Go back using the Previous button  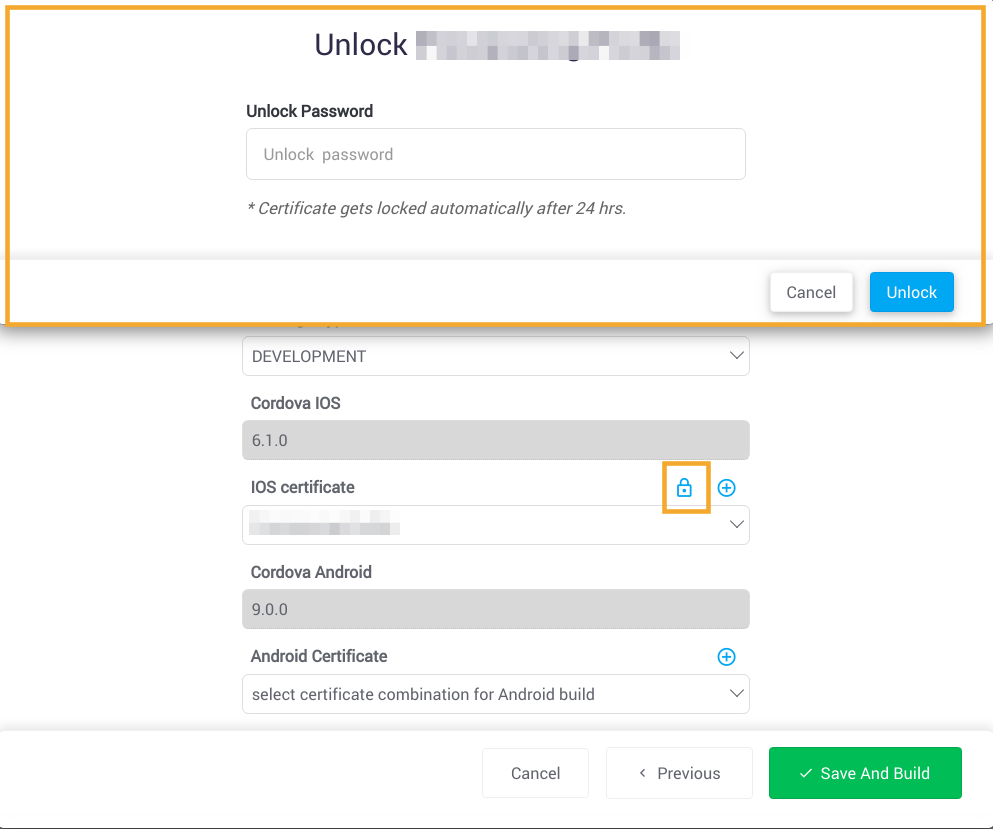click(679, 773)
